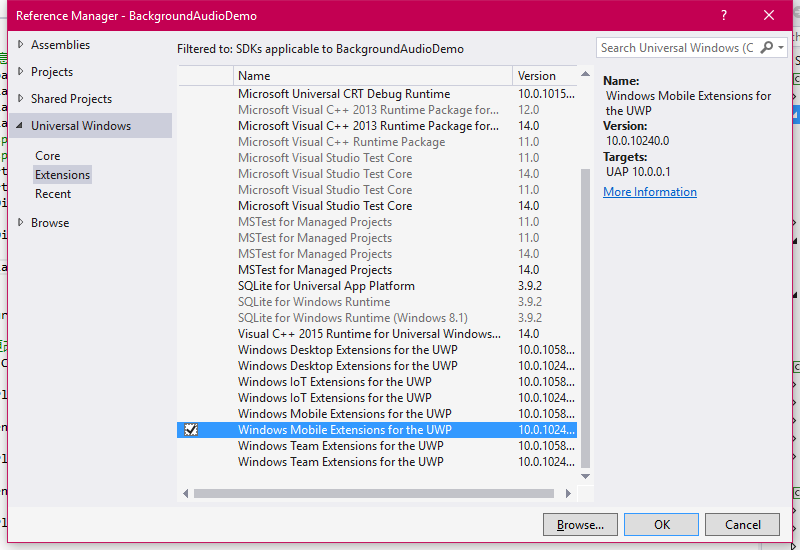Select the Assemblies category
Viewport: 800px width, 550px height.
click(x=60, y=45)
